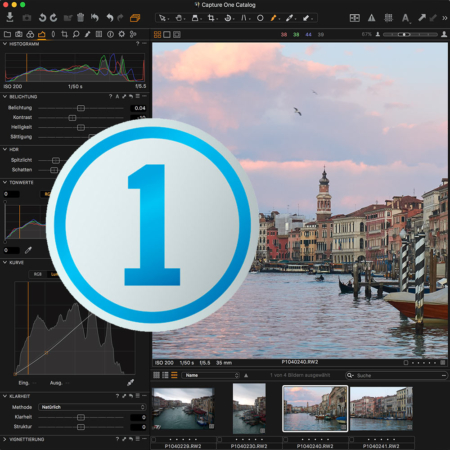Open the Color three-circles tool tab

(30, 34)
